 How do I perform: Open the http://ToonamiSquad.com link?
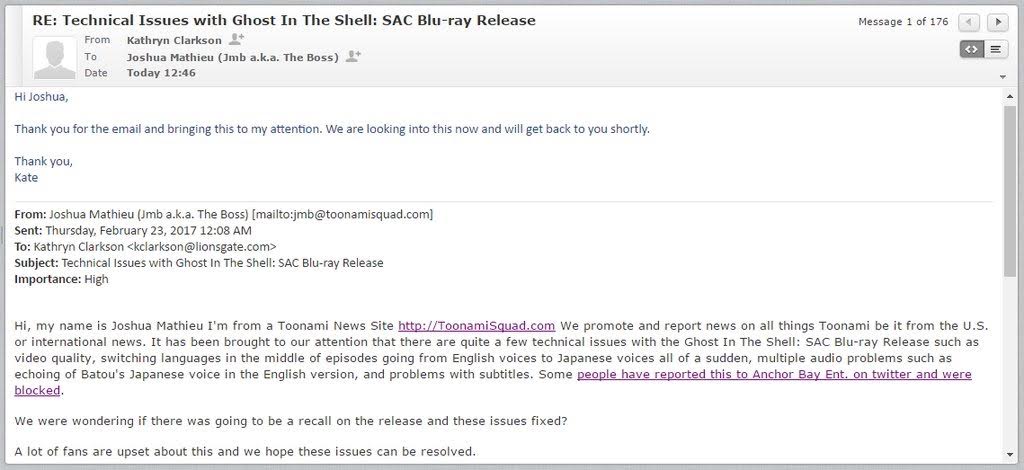(477, 326)
